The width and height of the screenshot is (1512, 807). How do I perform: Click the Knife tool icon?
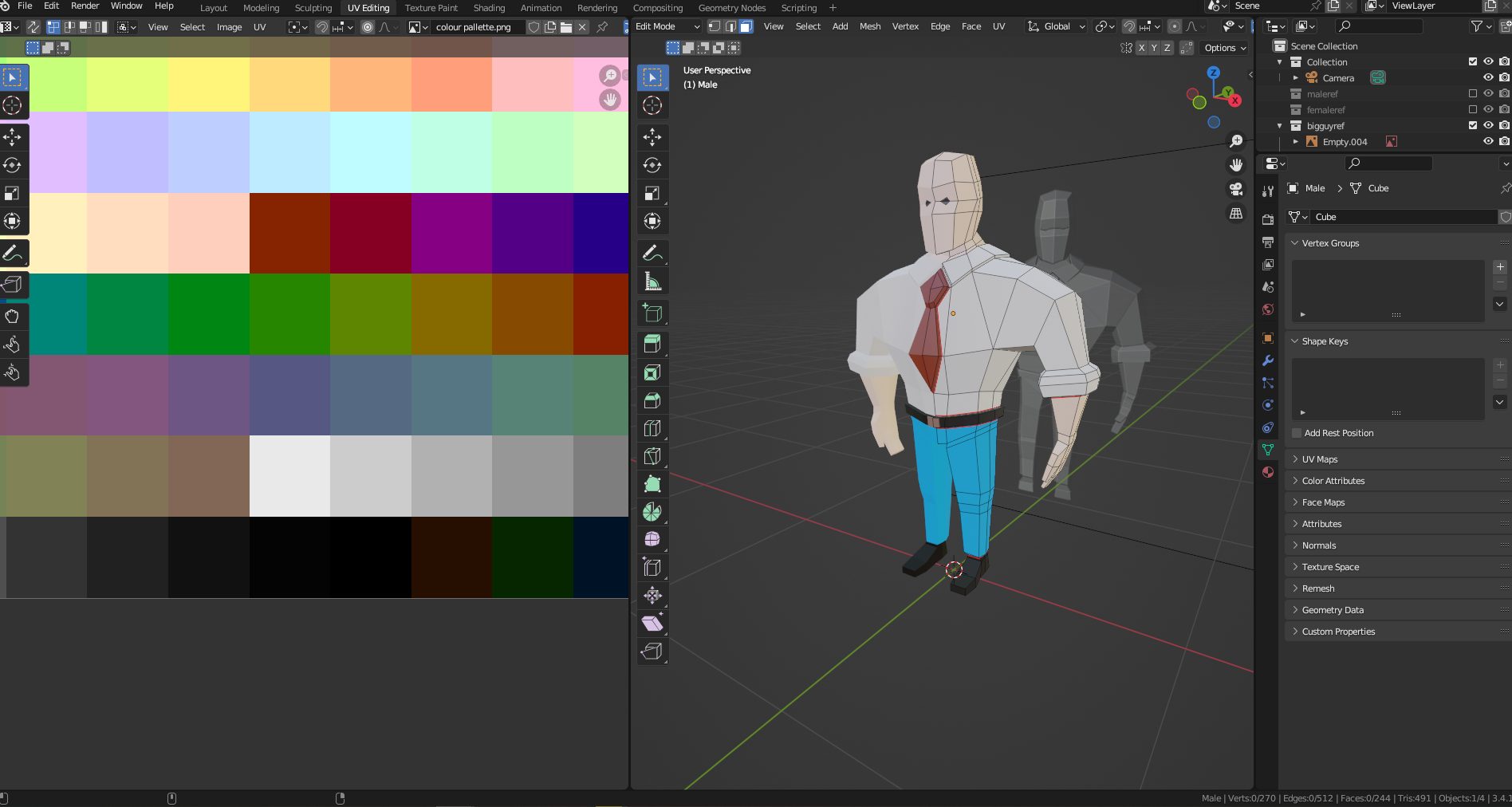pos(652,456)
